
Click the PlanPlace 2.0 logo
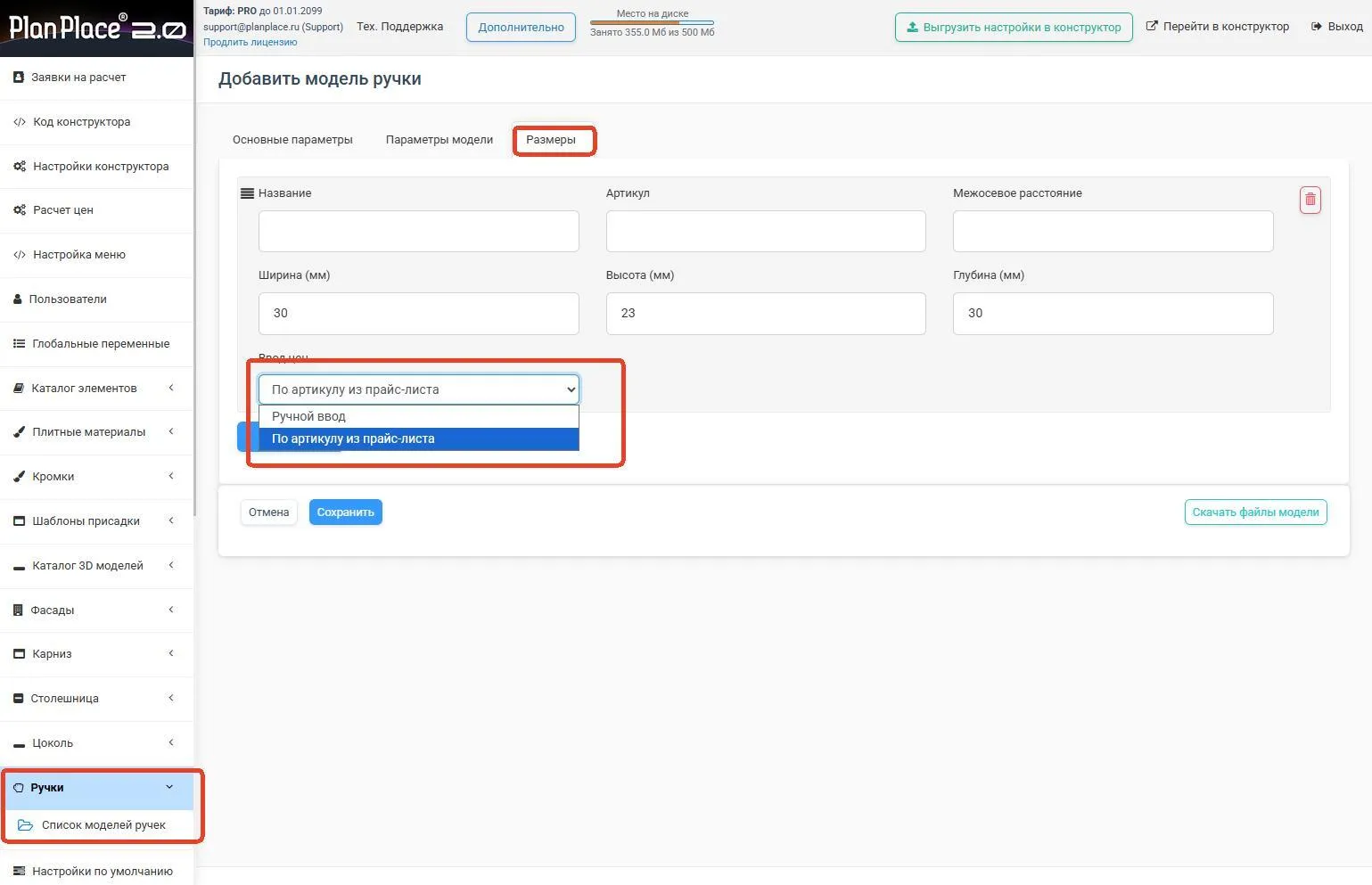[96, 28]
